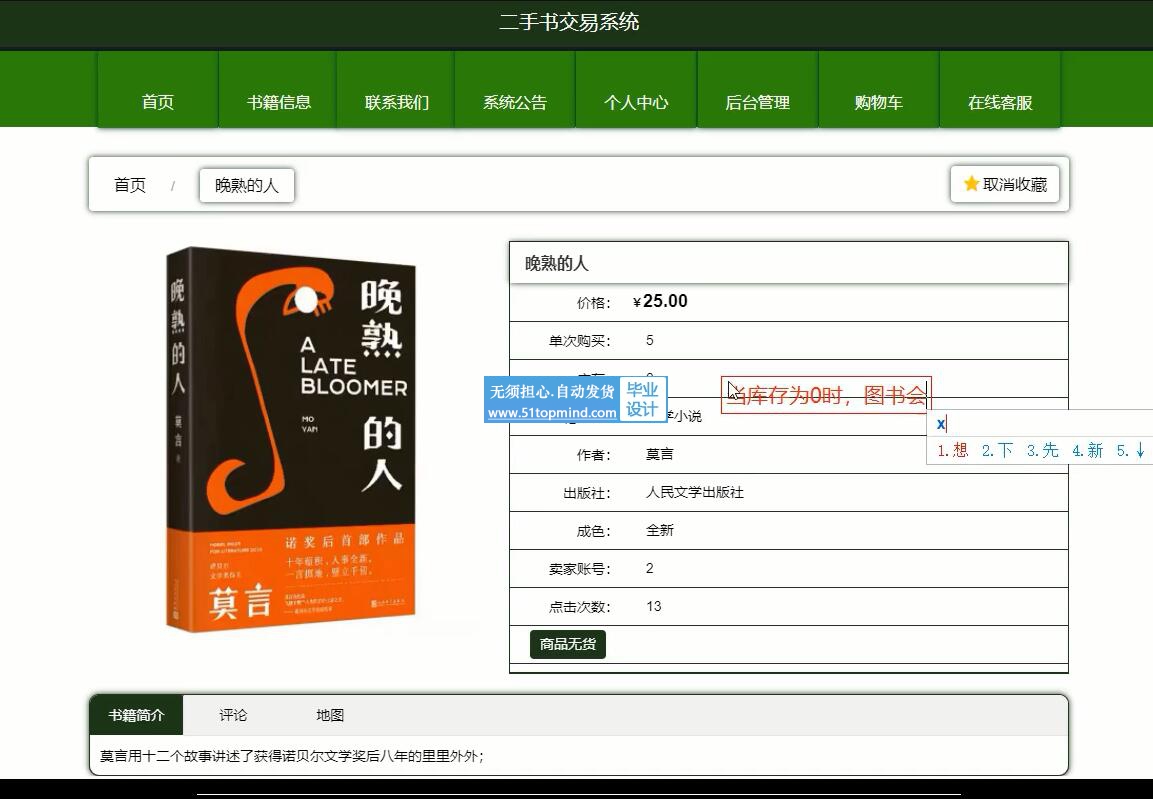Click the book description text starting 莫言用十二个故事
Image resolution: width=1153 pixels, height=799 pixels.
coord(292,756)
